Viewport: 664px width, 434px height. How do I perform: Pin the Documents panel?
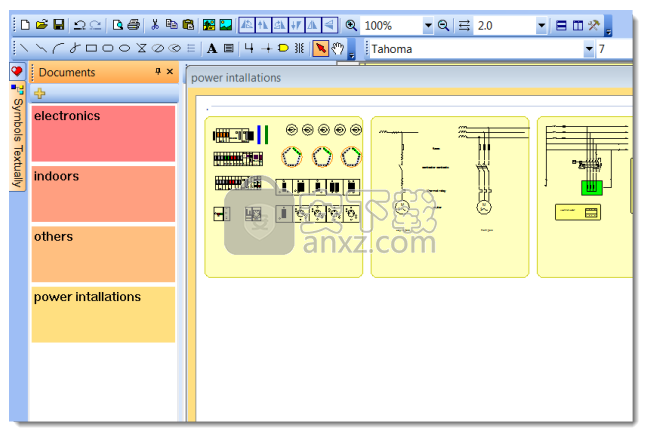[x=158, y=72]
